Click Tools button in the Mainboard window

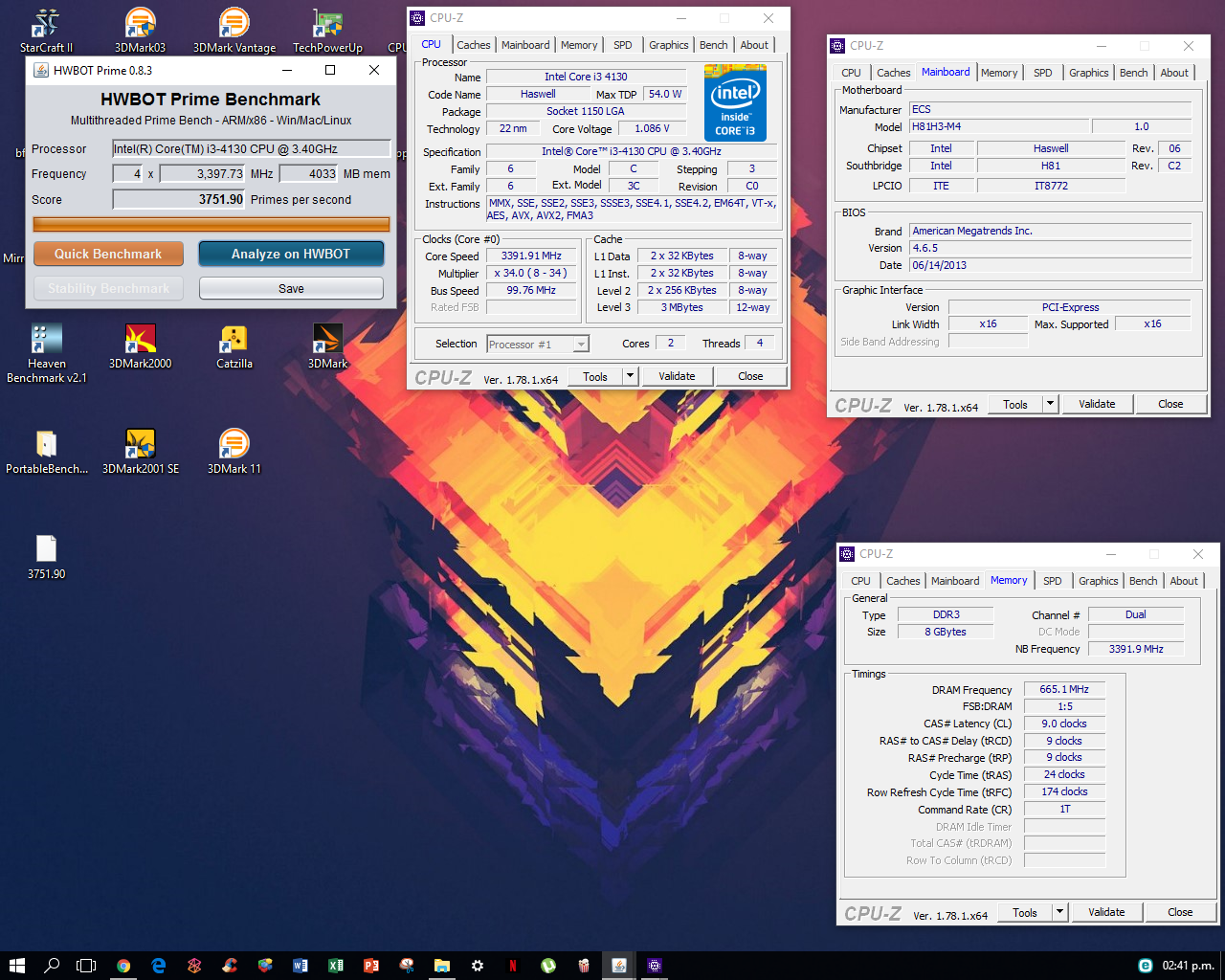pos(1014,404)
